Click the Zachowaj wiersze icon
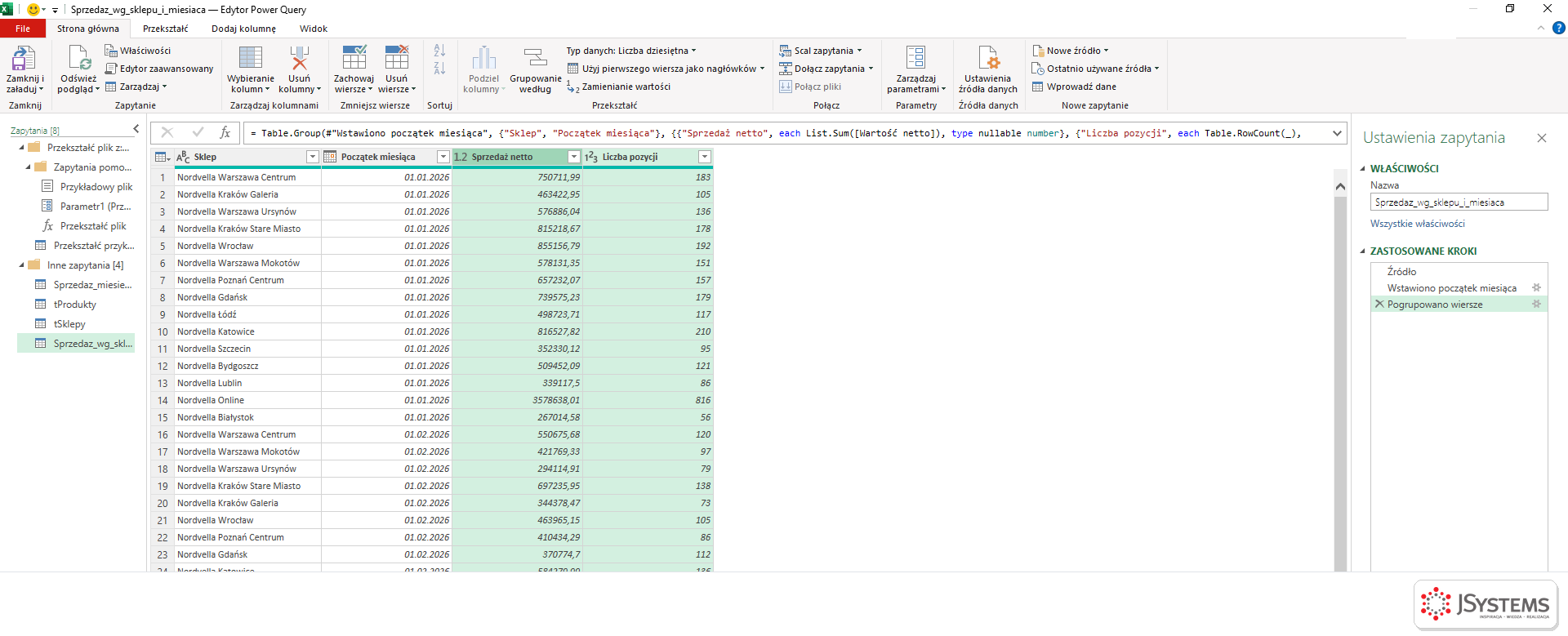This screenshot has height=636, width=1568. [354, 59]
